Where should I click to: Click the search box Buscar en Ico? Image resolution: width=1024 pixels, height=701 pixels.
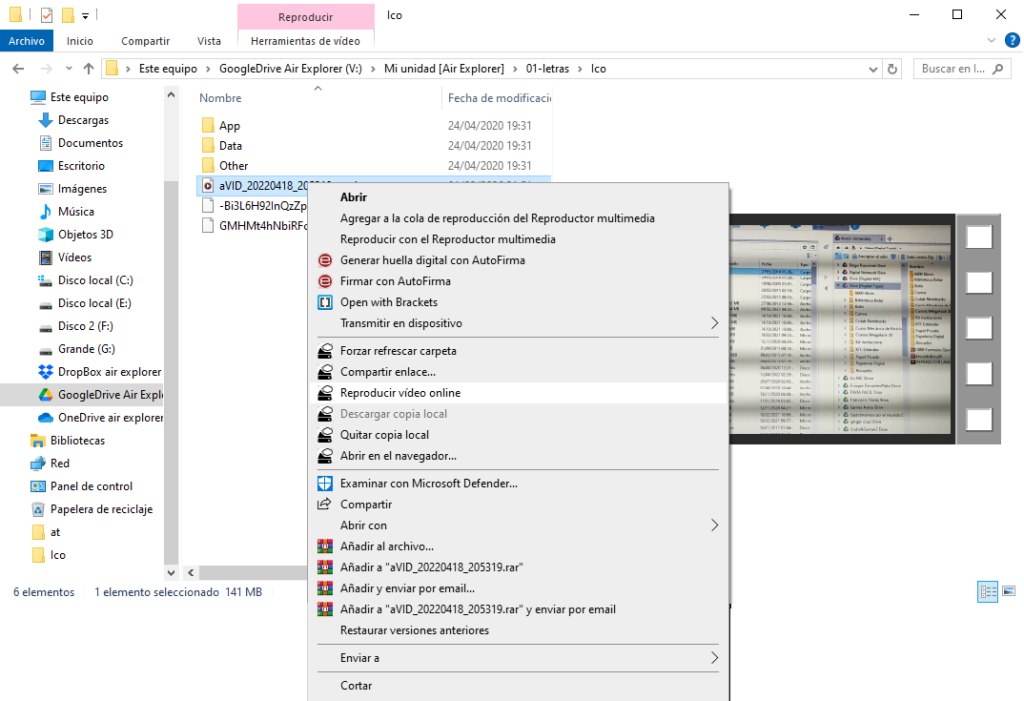[x=955, y=69]
